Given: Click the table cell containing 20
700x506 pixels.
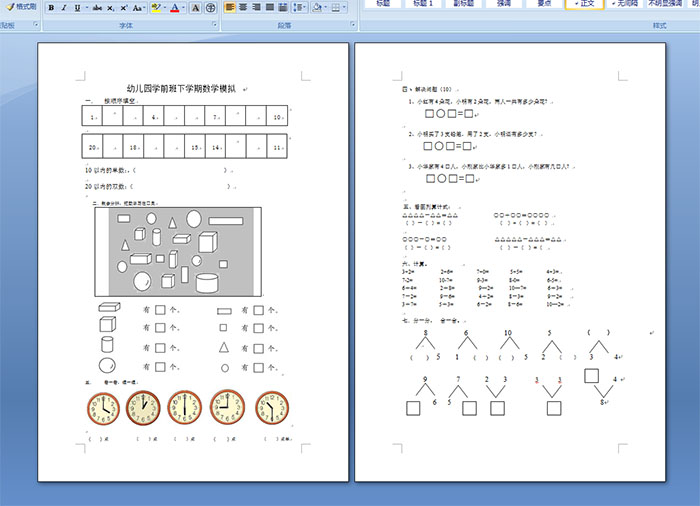Looking at the screenshot, I should [92, 146].
